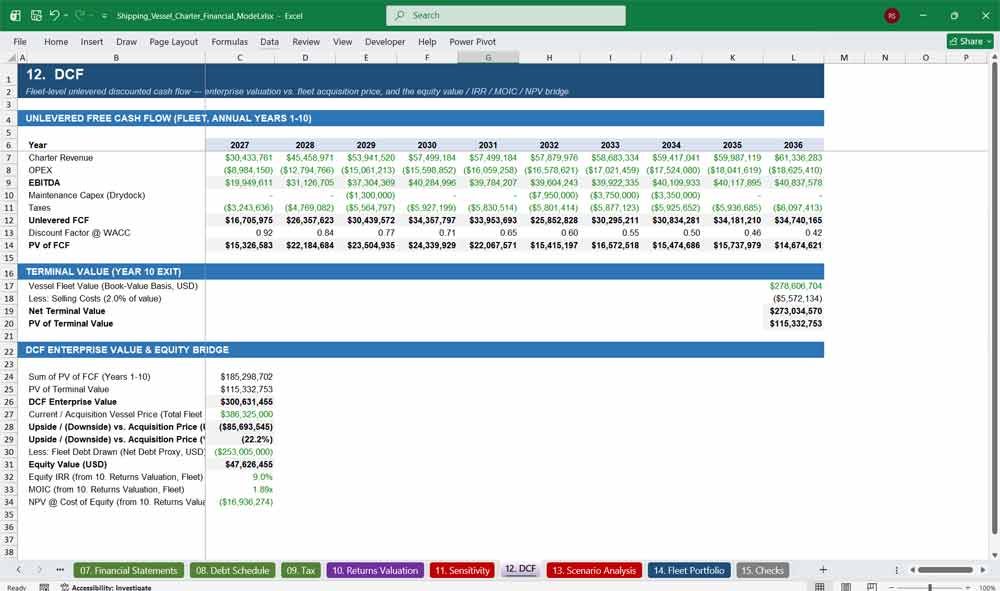Select the Unlevered FCF row label
Screen dimensions: 1000x591
click(59, 220)
